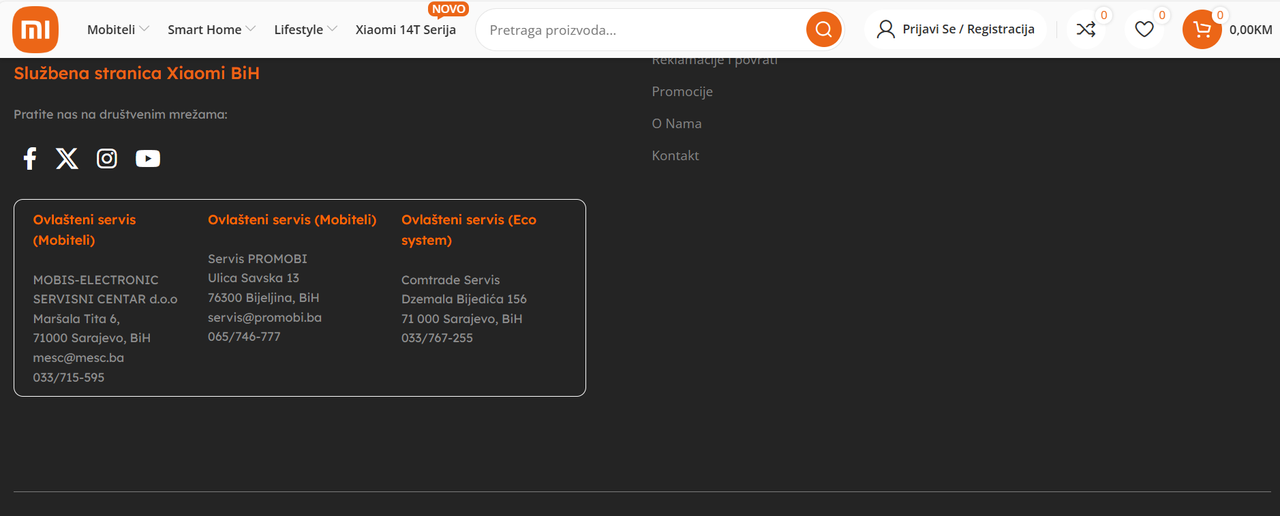This screenshot has width=1280, height=516.
Task: Open Prijavi Se / Registracija
Action: (x=968, y=29)
